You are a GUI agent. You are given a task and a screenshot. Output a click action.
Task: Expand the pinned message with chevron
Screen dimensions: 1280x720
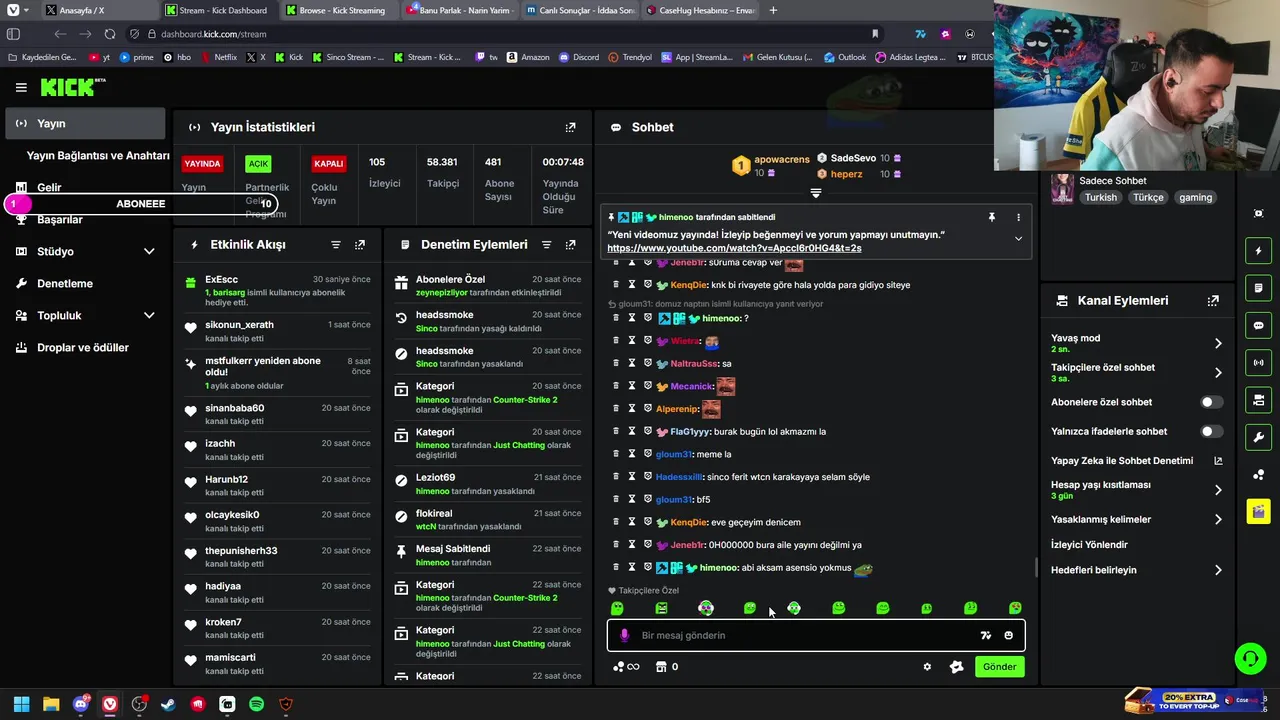point(1018,238)
